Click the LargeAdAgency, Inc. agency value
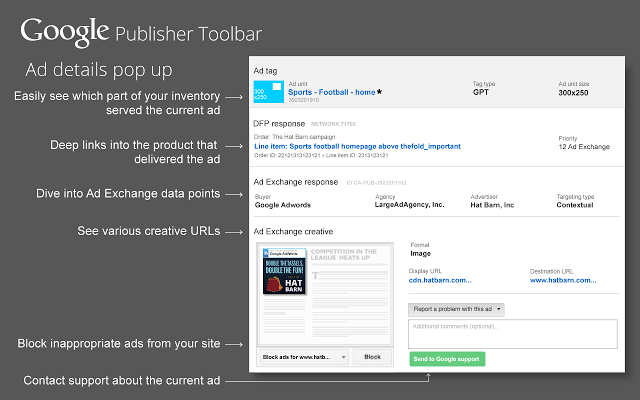 409,204
